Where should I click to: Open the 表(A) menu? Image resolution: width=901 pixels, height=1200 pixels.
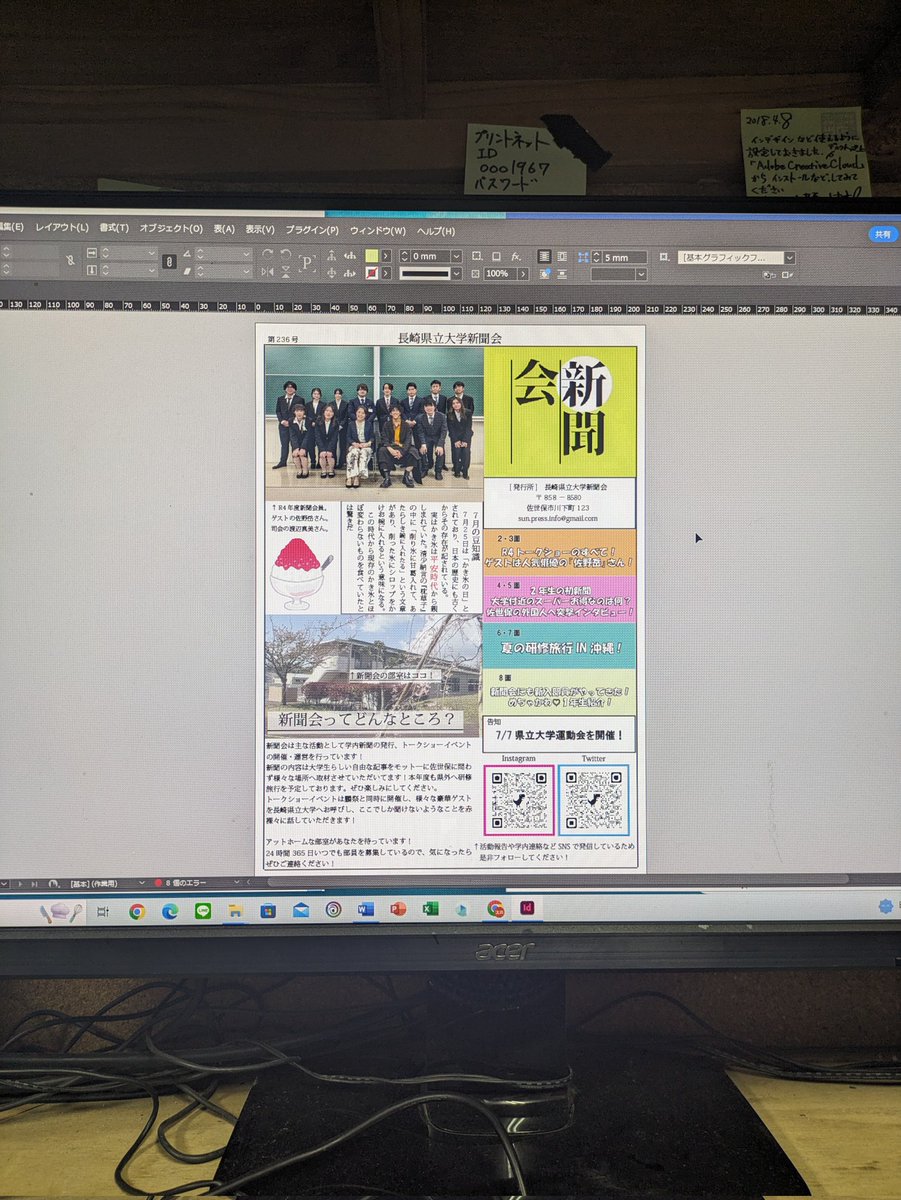tap(224, 229)
